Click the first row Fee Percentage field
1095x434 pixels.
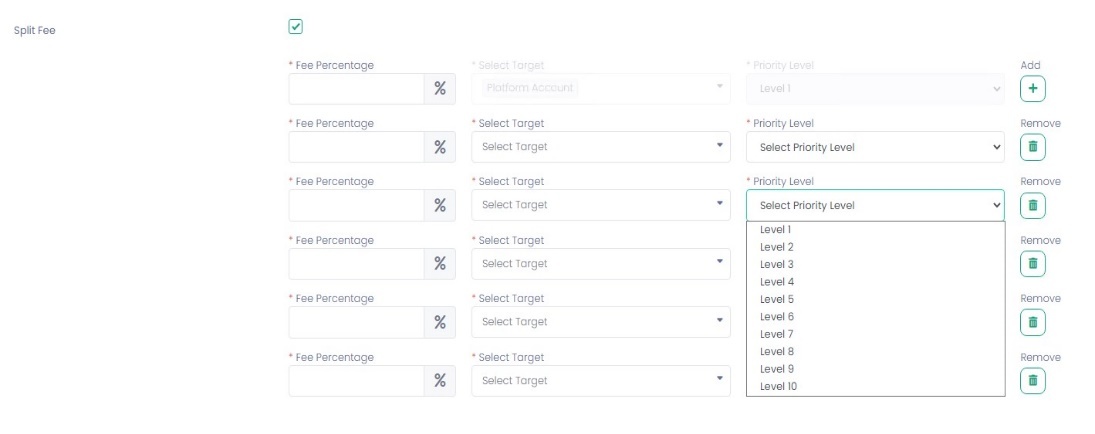tap(356, 88)
